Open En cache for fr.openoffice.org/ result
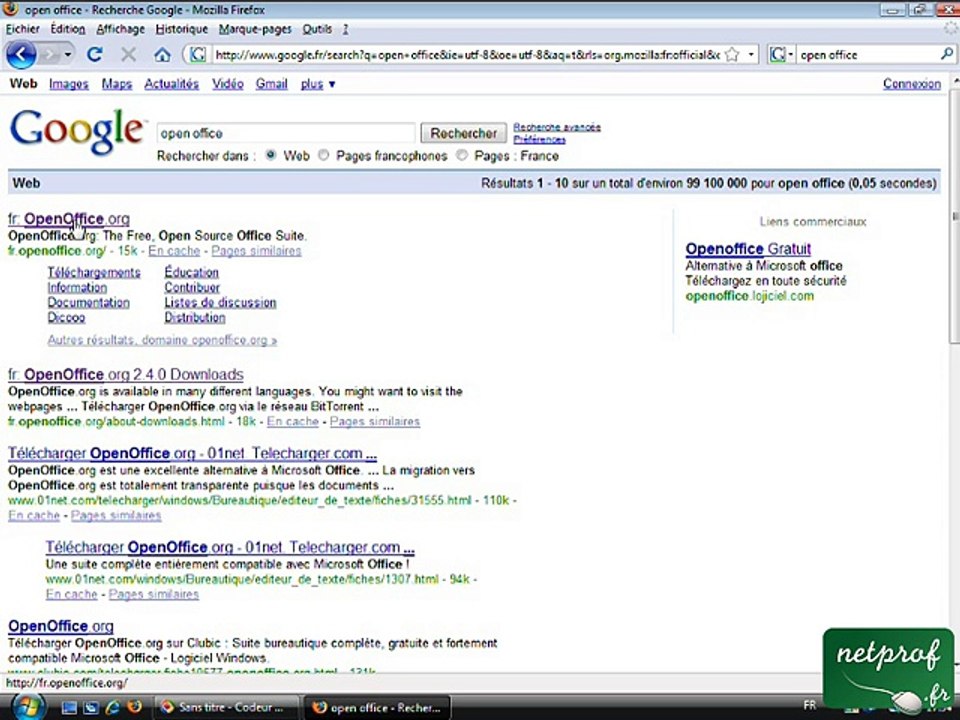 (174, 251)
